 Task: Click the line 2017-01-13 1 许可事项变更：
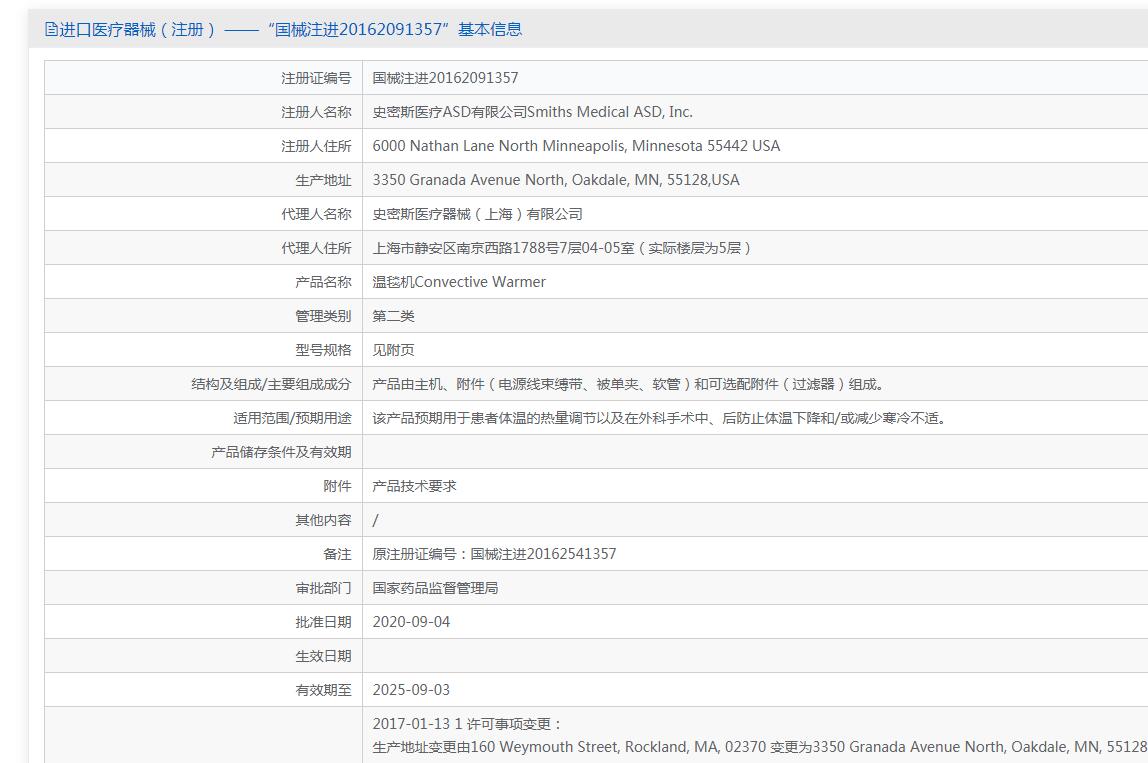tap(467, 724)
